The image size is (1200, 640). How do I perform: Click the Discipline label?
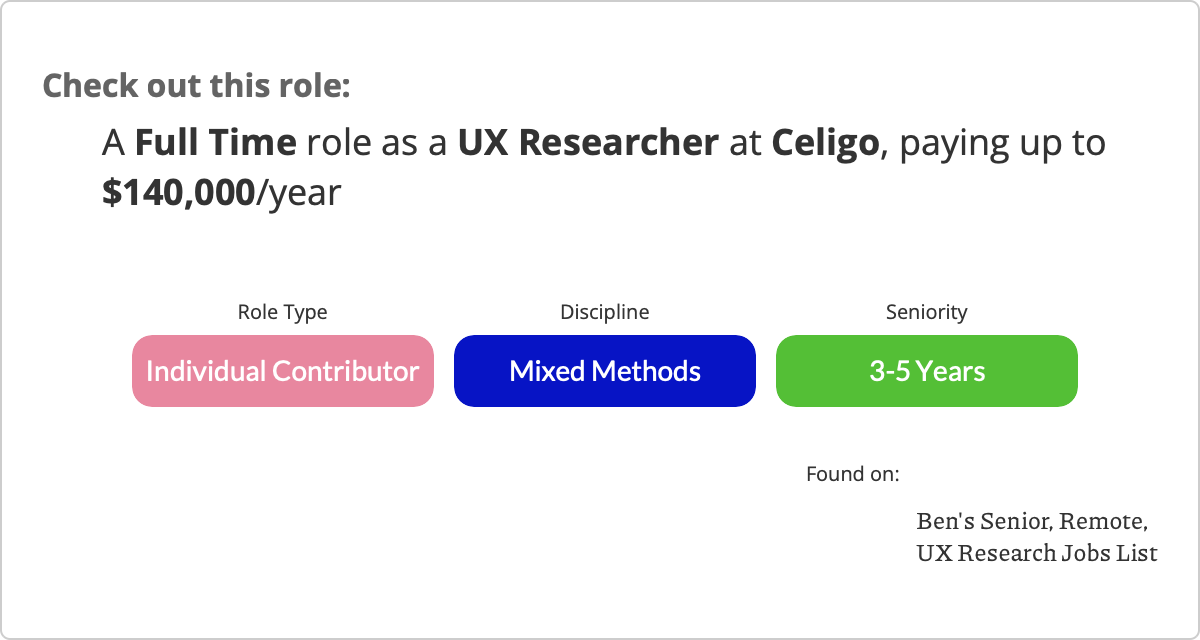[604, 312]
